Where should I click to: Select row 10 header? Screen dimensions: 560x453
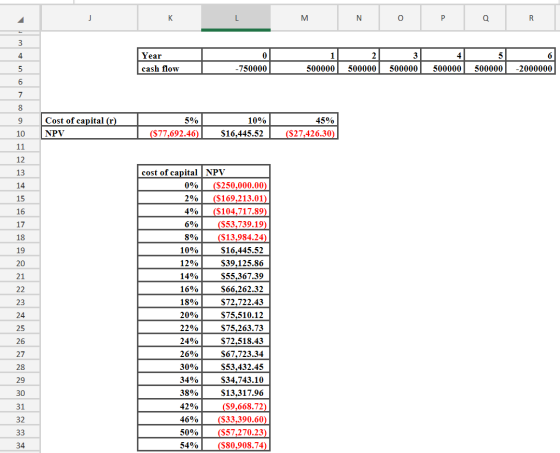click(x=20, y=134)
